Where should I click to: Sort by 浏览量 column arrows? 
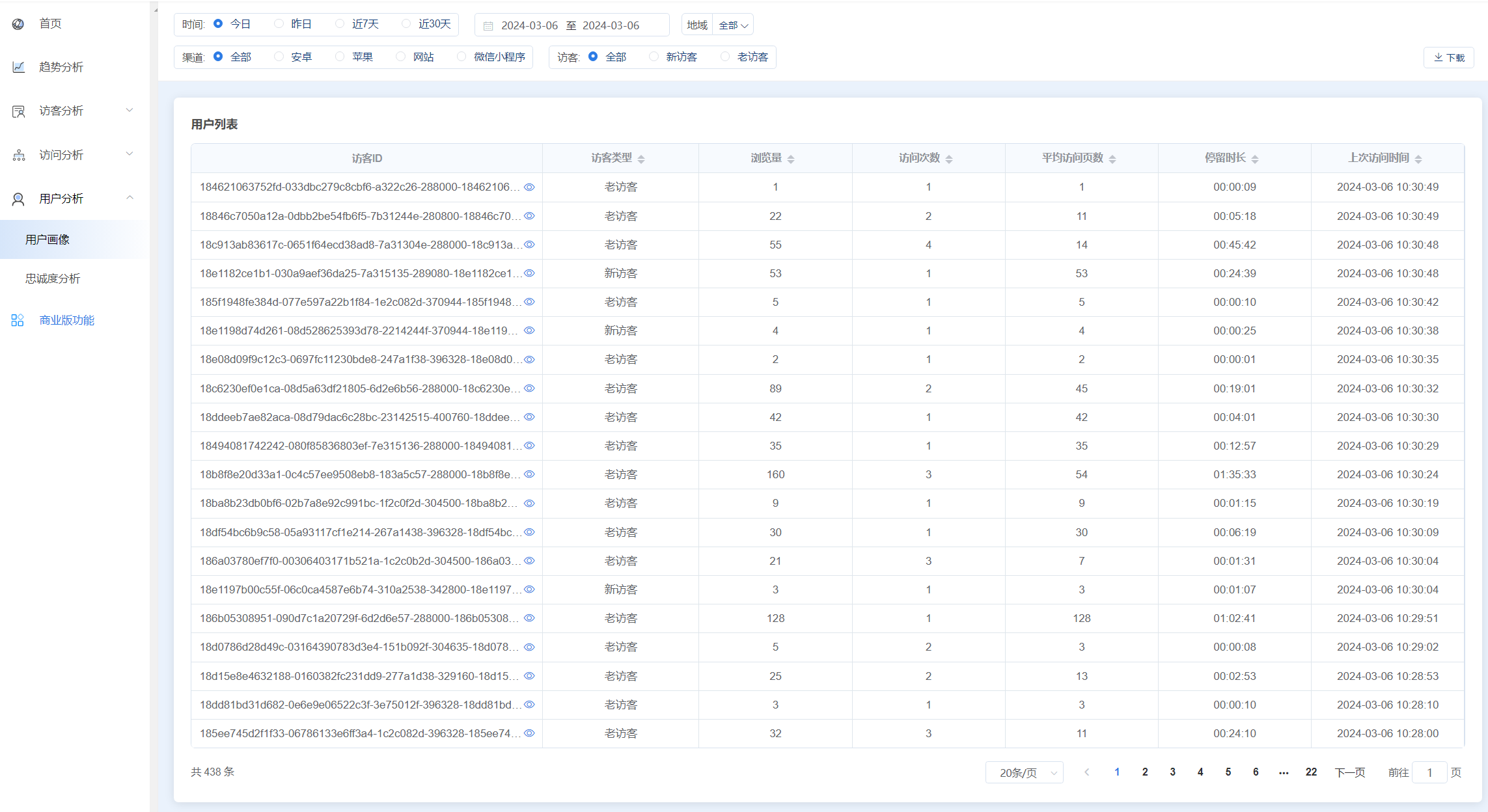pos(790,159)
